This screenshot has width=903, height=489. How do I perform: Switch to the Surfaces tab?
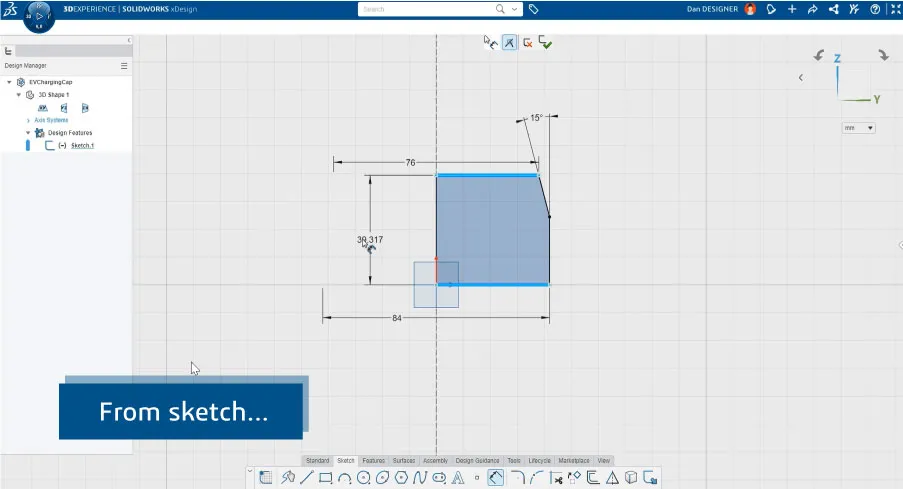click(404, 460)
